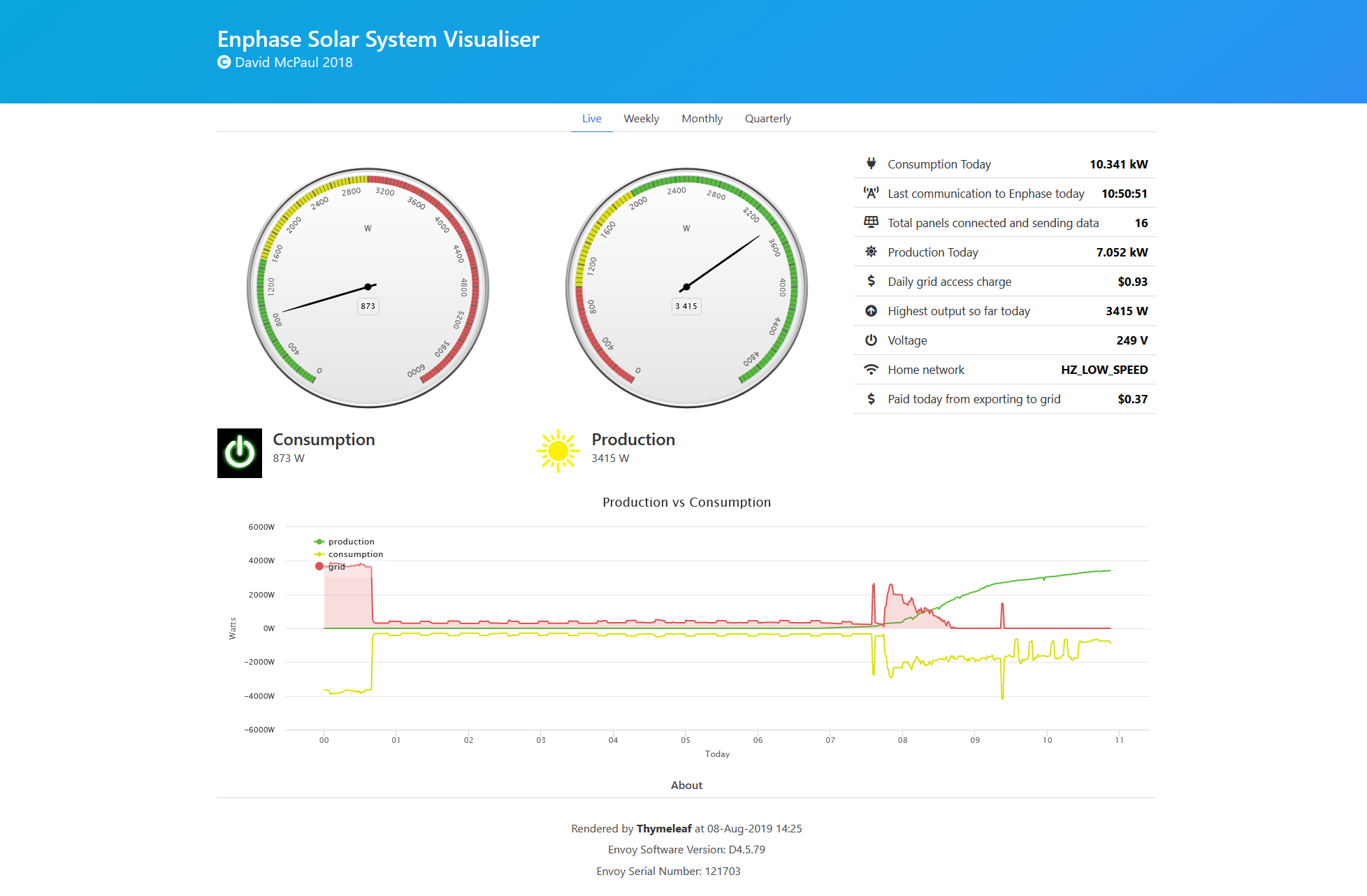
Task: Toggle consumption series in chart legend
Action: 355,554
